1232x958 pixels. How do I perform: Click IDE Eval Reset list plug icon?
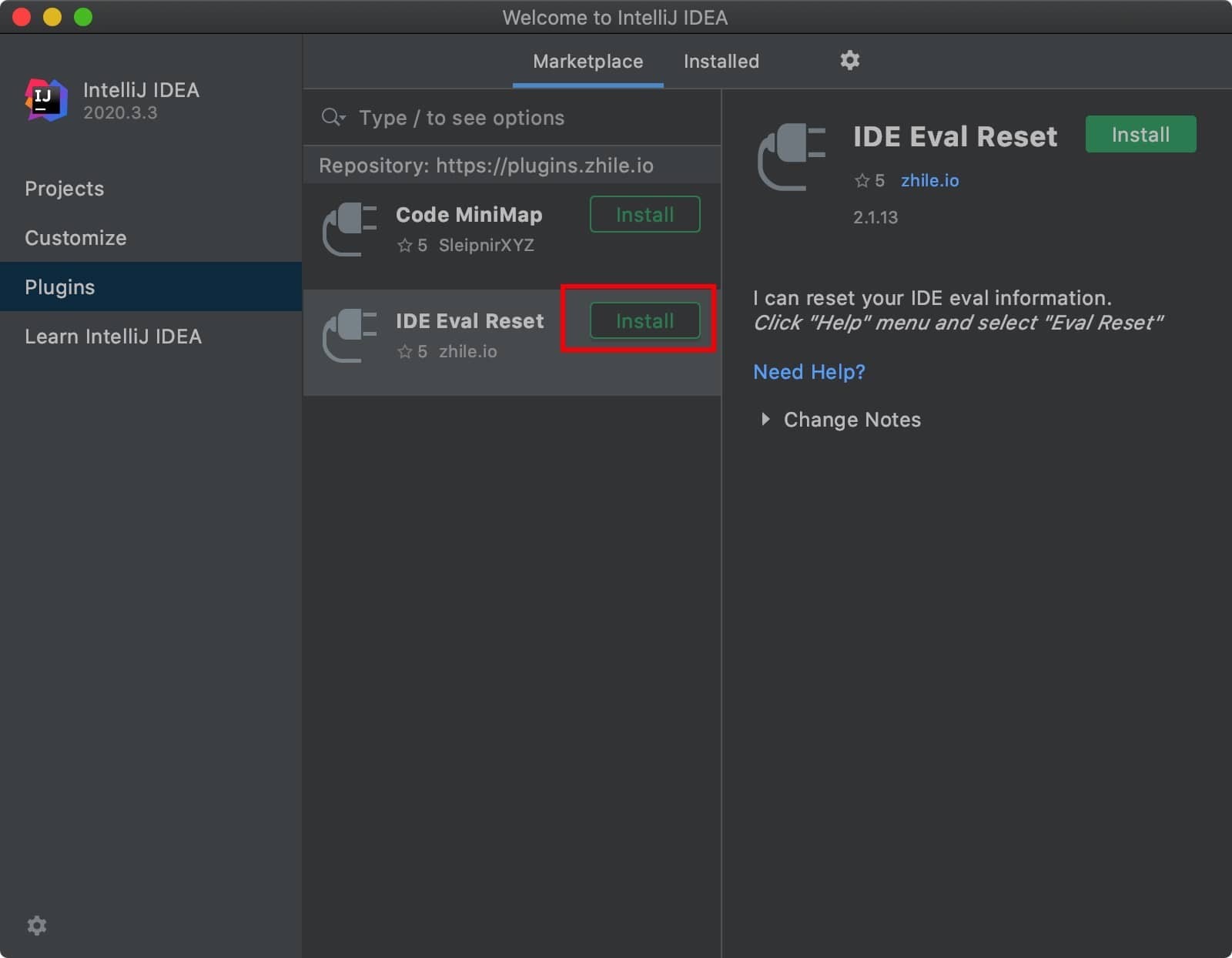[350, 335]
